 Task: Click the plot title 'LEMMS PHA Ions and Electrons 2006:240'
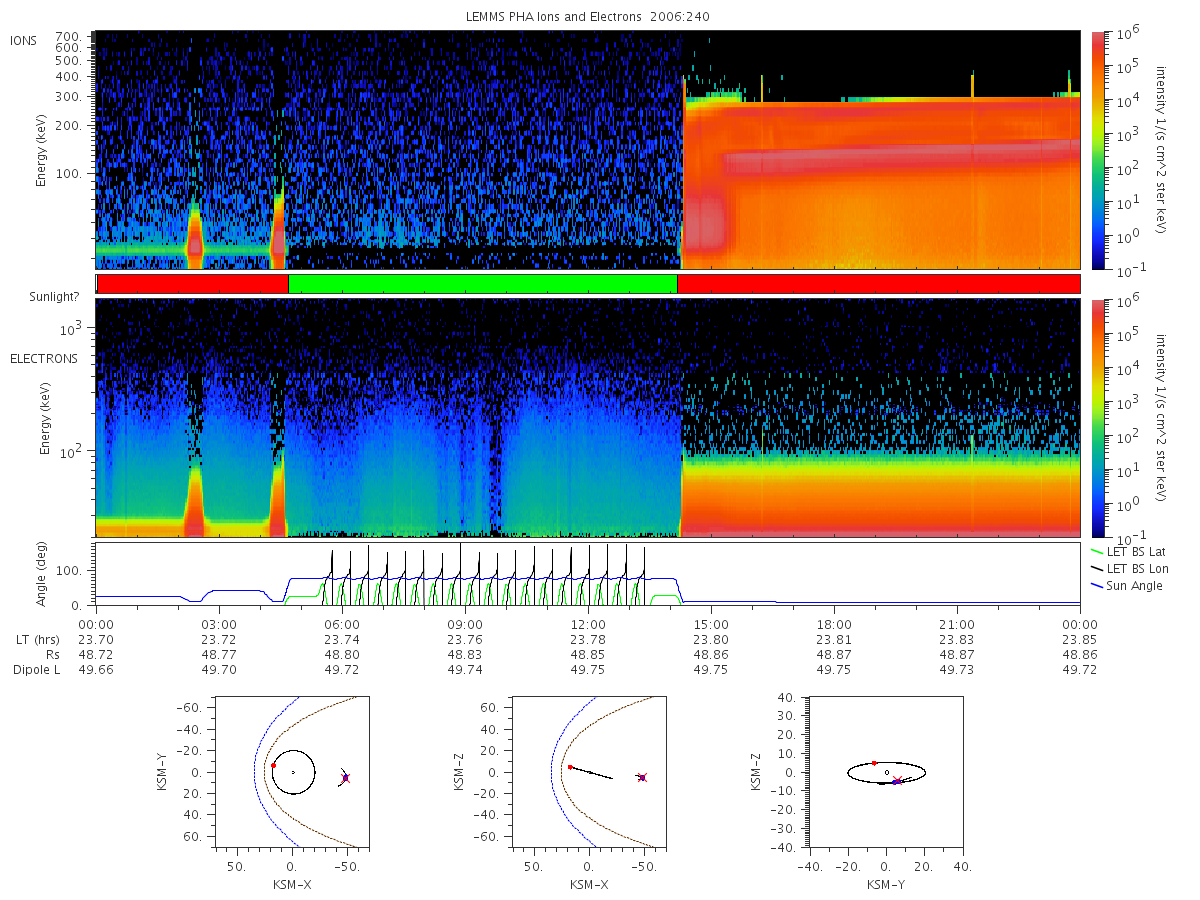coord(586,17)
